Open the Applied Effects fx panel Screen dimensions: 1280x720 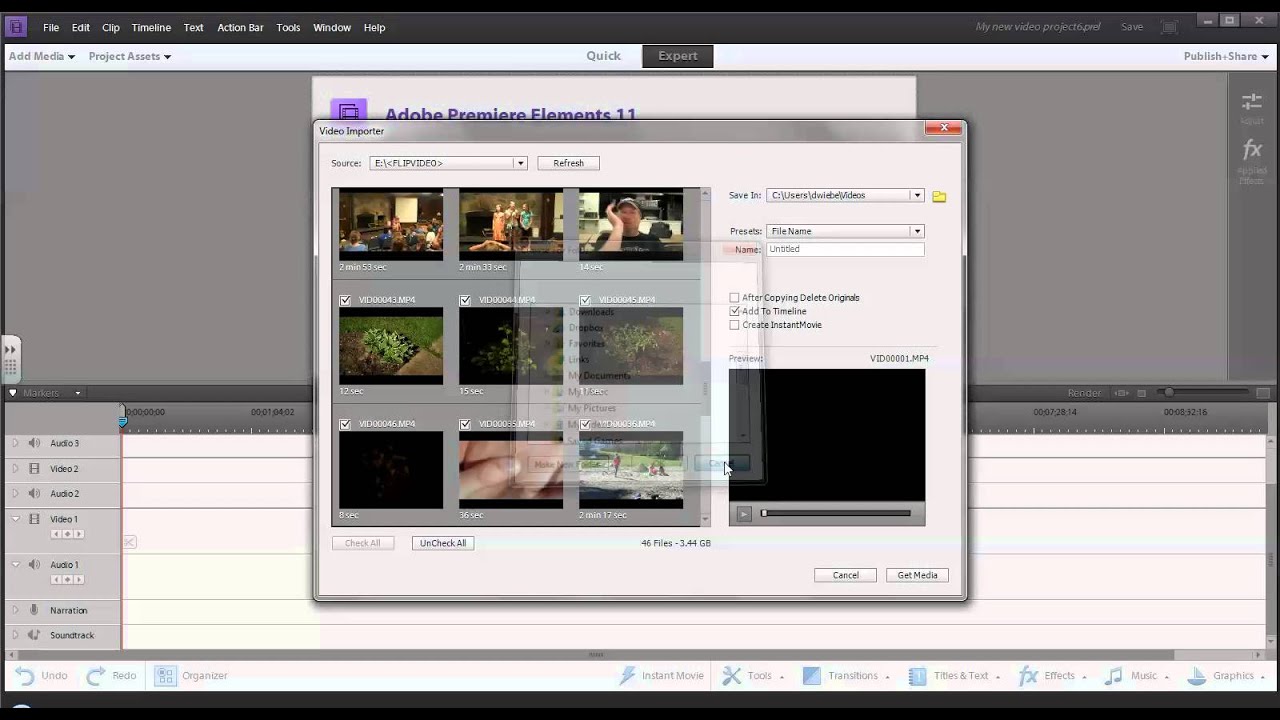(x=1251, y=150)
